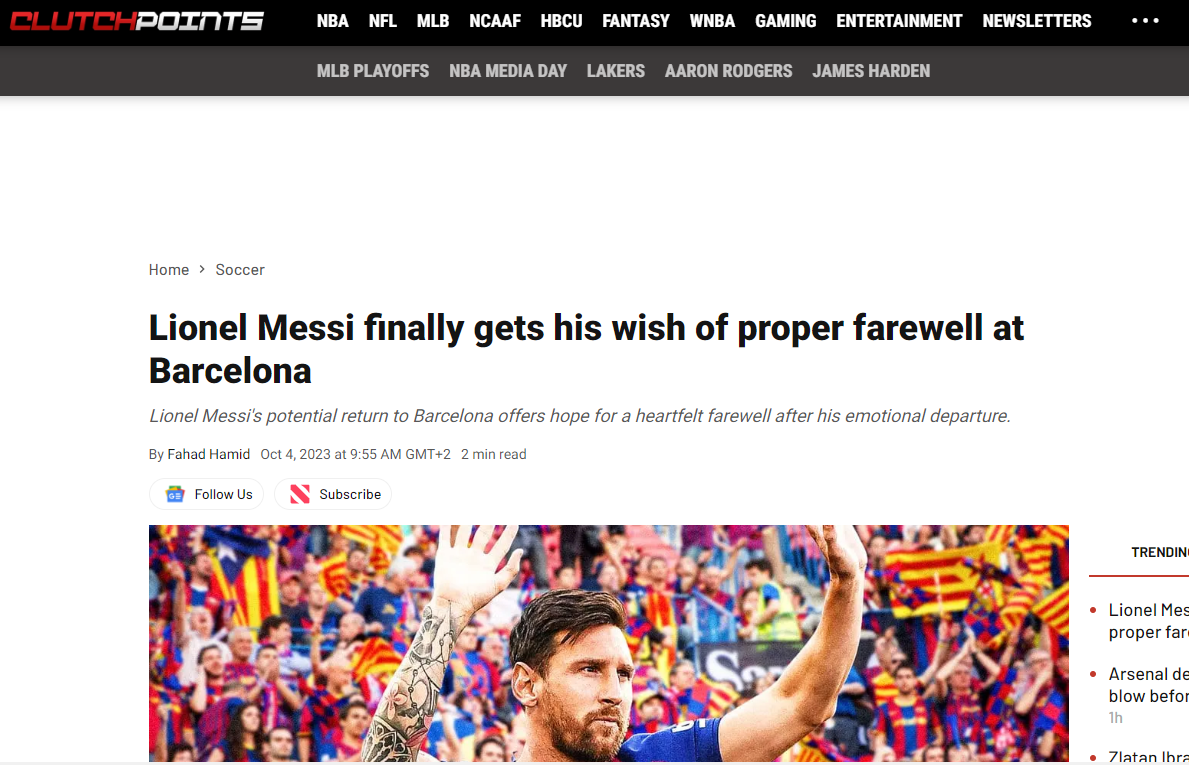The image size is (1189, 765).
Task: Open the NBA Media Day topic
Action: tap(508, 71)
